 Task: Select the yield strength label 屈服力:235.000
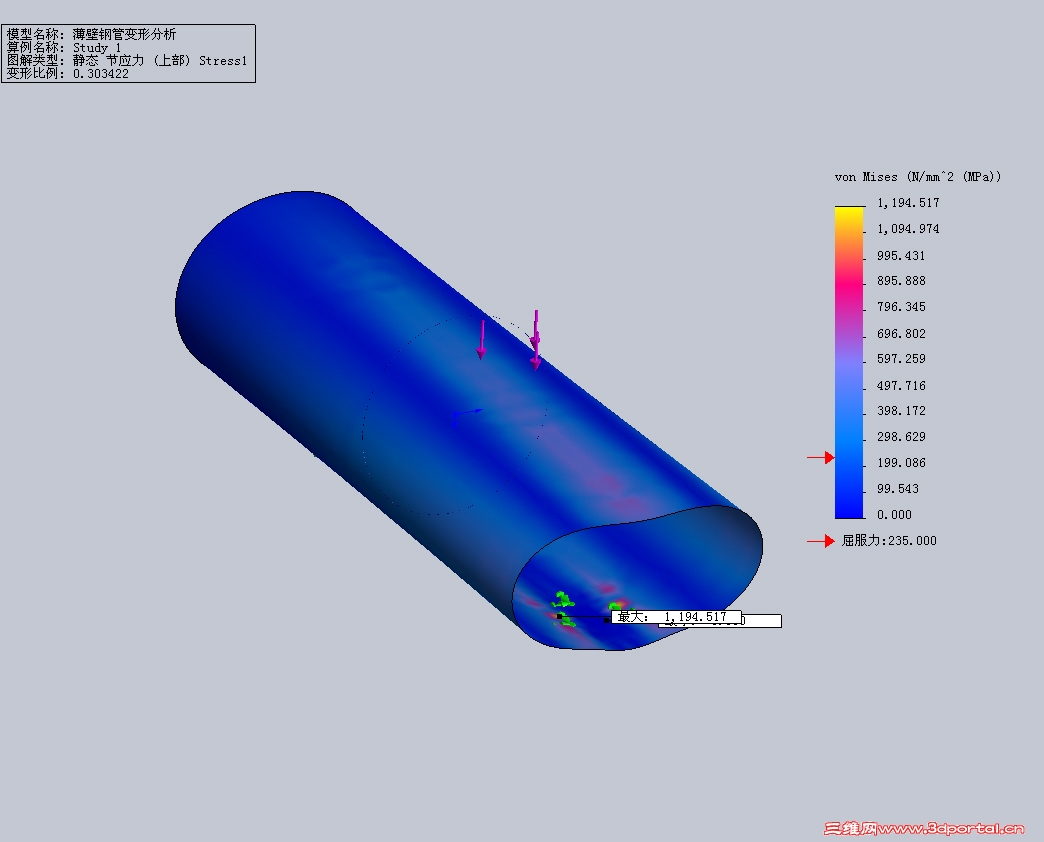coord(889,540)
